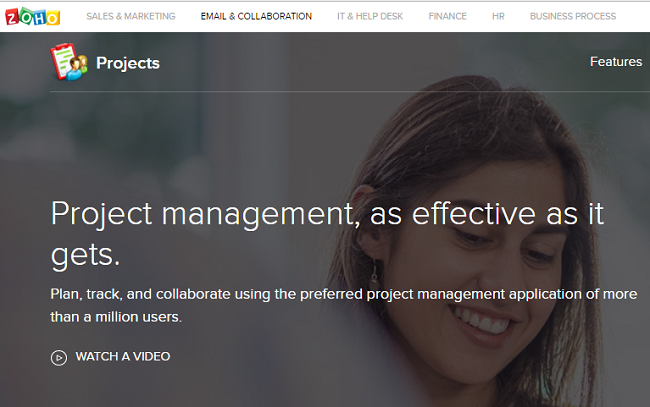Image resolution: width=650 pixels, height=407 pixels.
Task: Select Email & Collaboration in the top nav
Action: pyautogui.click(x=256, y=16)
